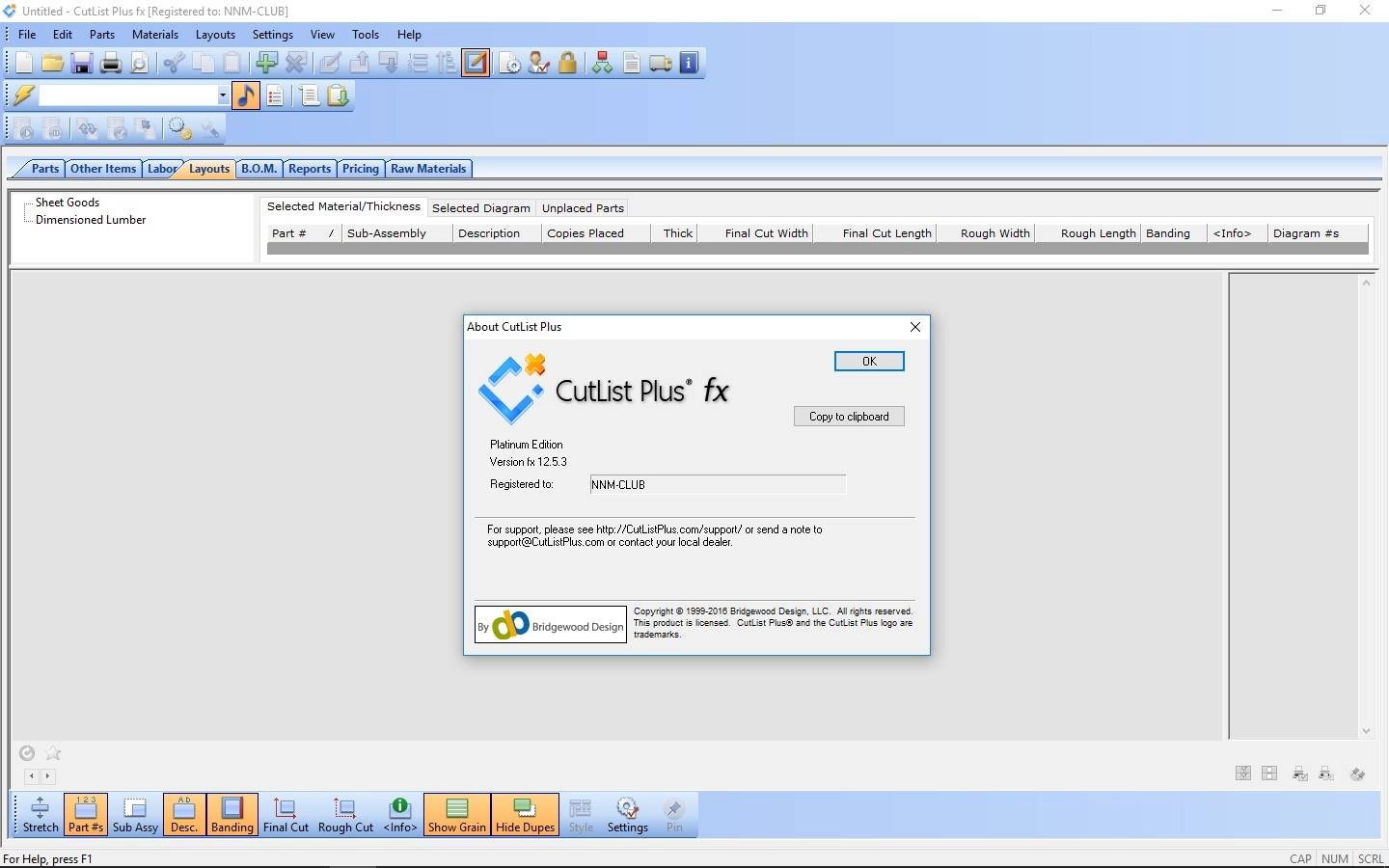Toggle Final Cut dimensions button
The width and height of the screenshot is (1389, 868).
(286, 815)
